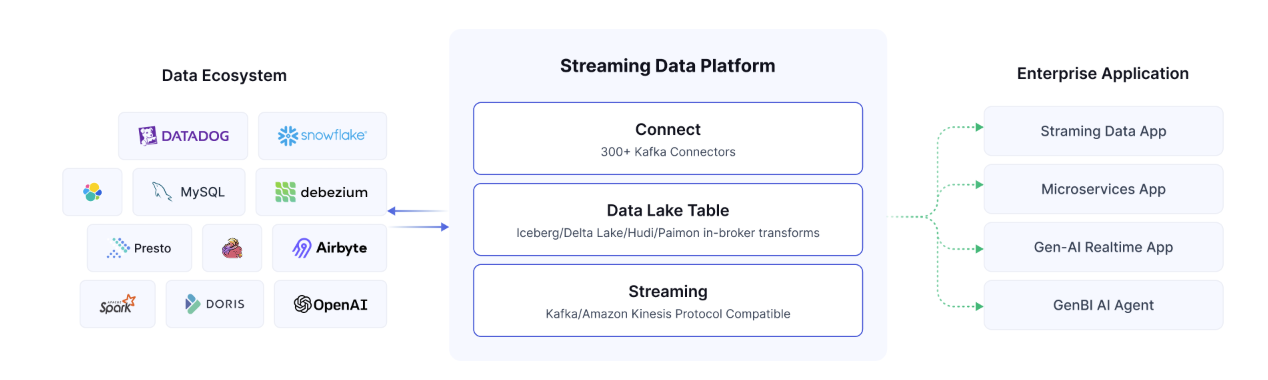Click the red AWS Kinesis-style icon tile
The width and height of the screenshot is (1268, 380).
coord(232,248)
